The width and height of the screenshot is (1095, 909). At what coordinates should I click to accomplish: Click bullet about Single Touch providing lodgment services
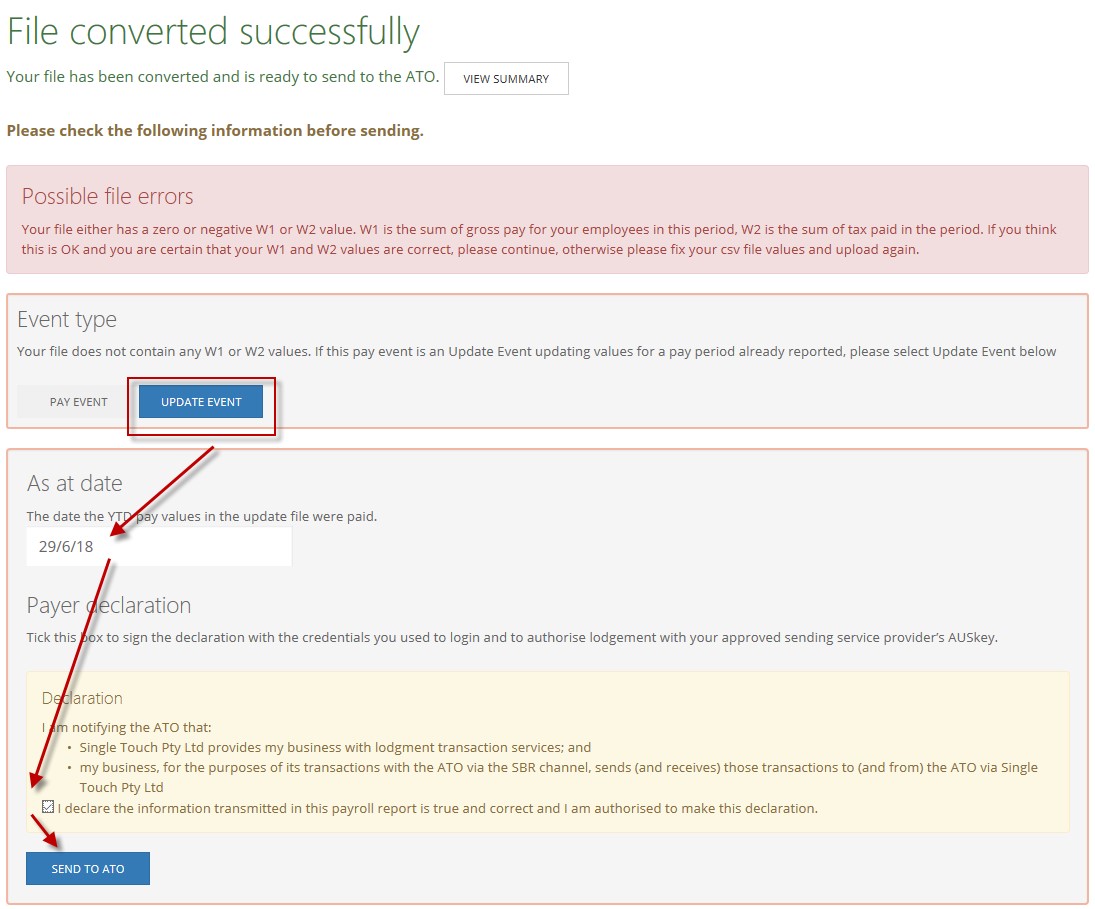(335, 747)
